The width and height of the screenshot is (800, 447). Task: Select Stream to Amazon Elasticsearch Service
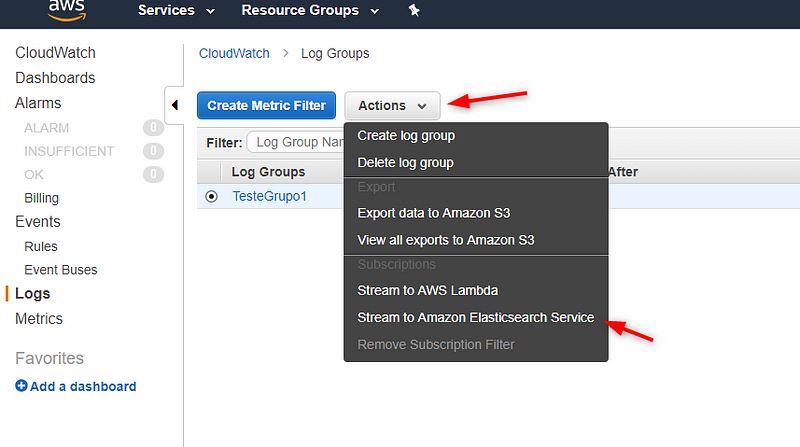[x=476, y=318]
